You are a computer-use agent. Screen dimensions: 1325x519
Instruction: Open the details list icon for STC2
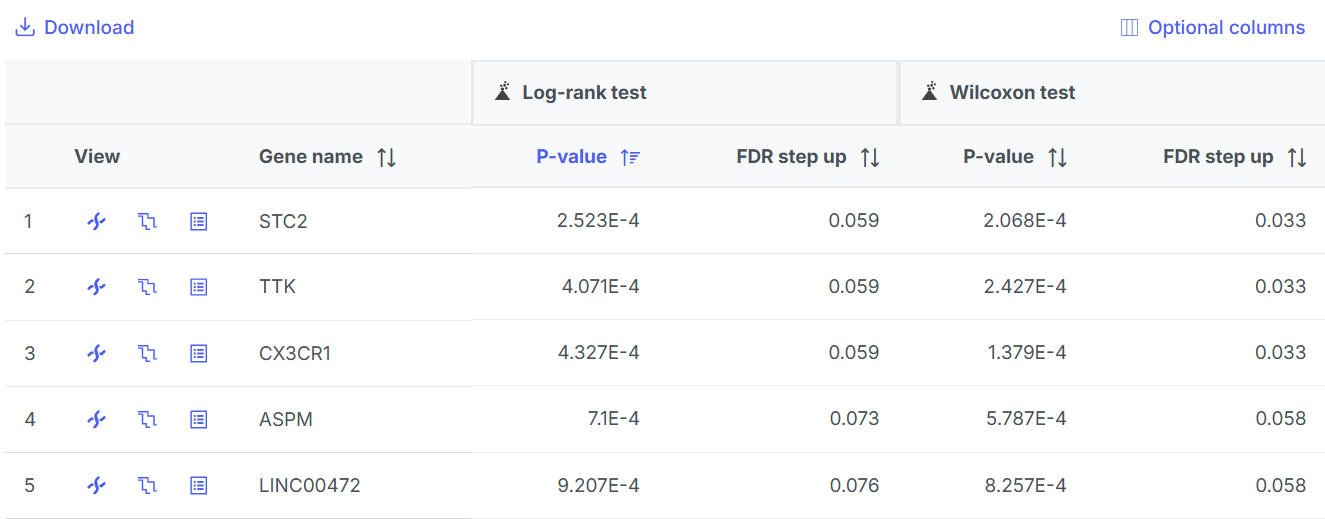pos(199,221)
